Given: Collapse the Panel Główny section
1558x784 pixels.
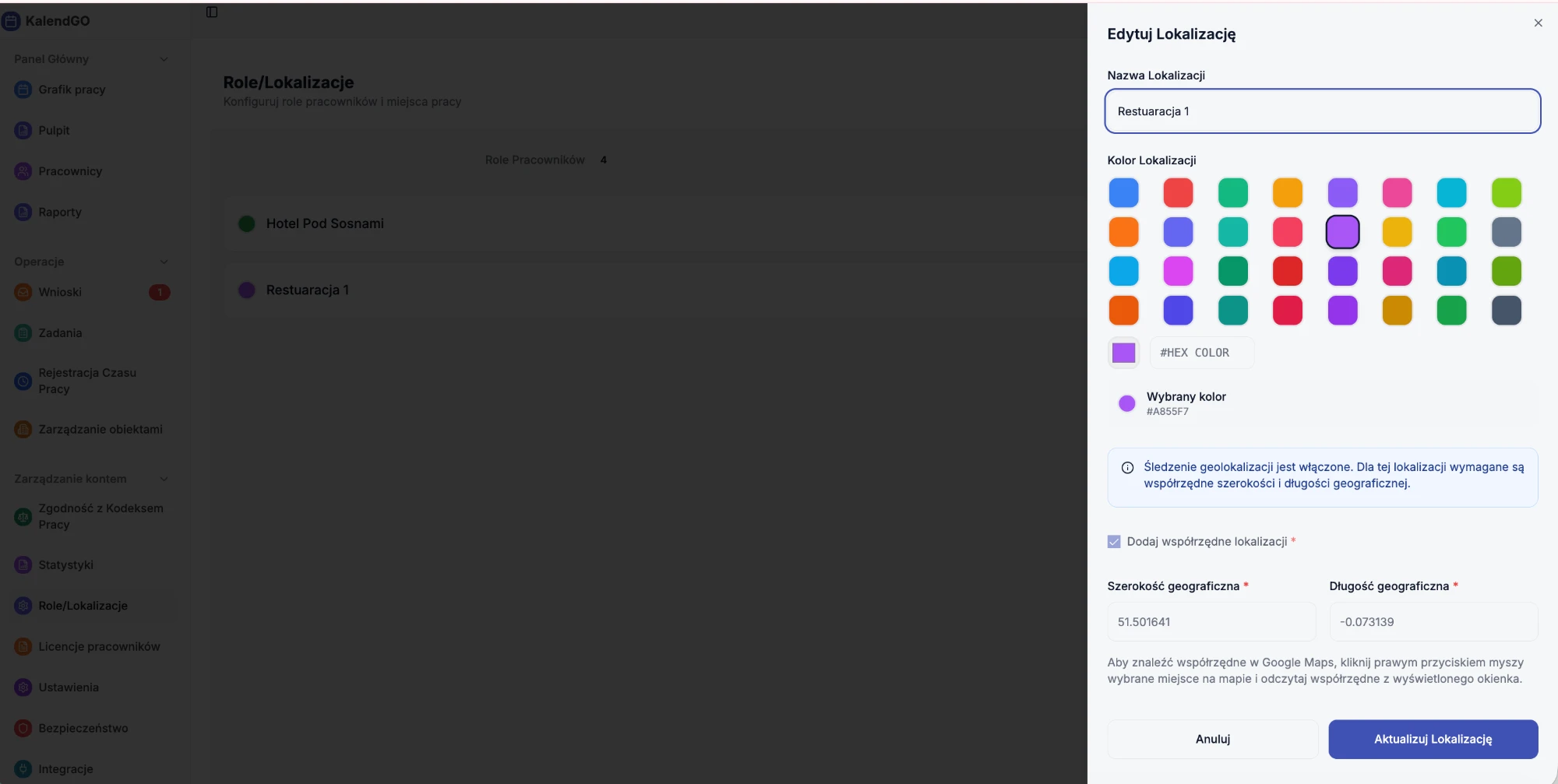Looking at the screenshot, I should (x=164, y=59).
